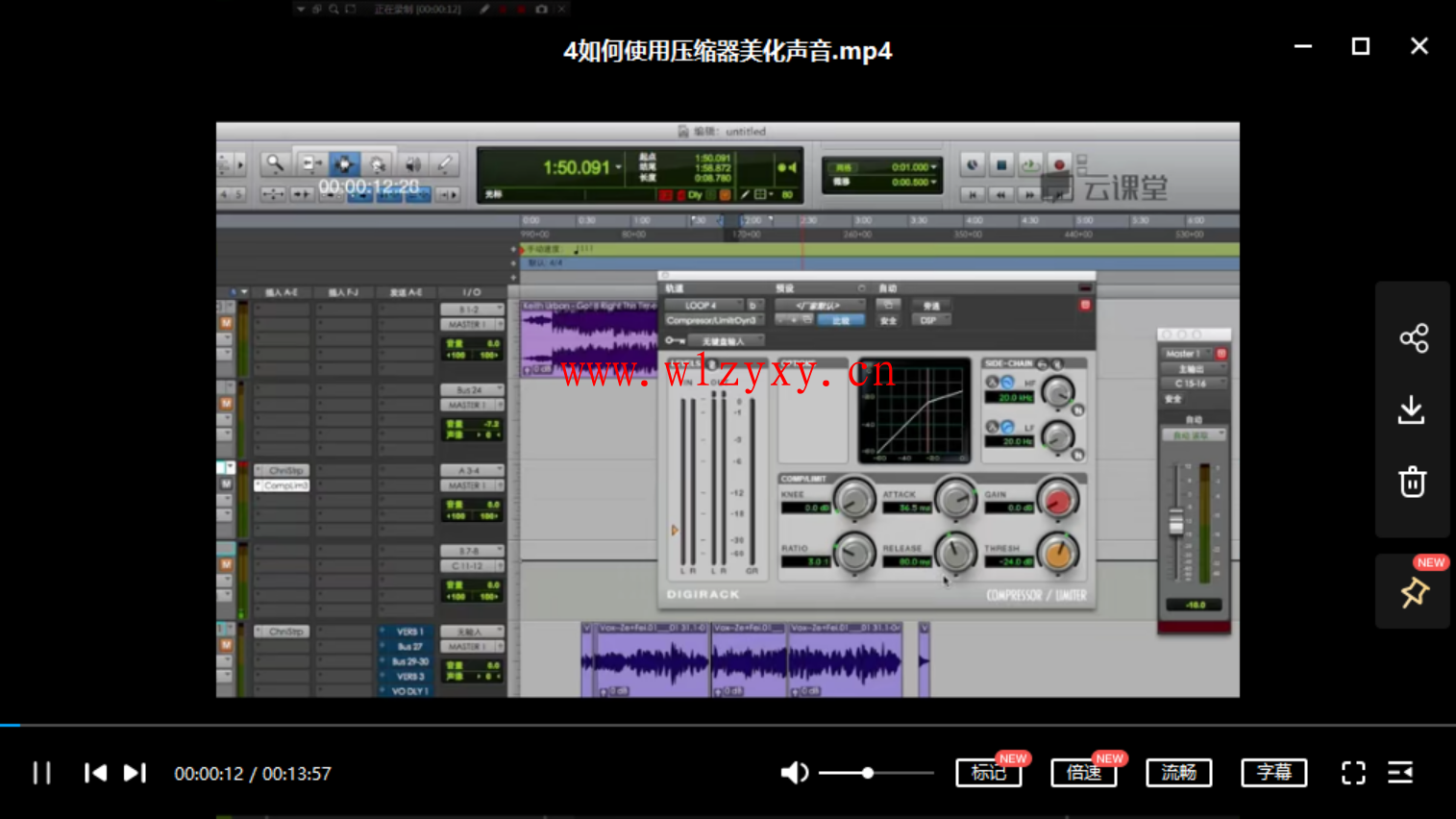Select the Pencil tool
The height and width of the screenshot is (819, 1456).
click(x=445, y=164)
